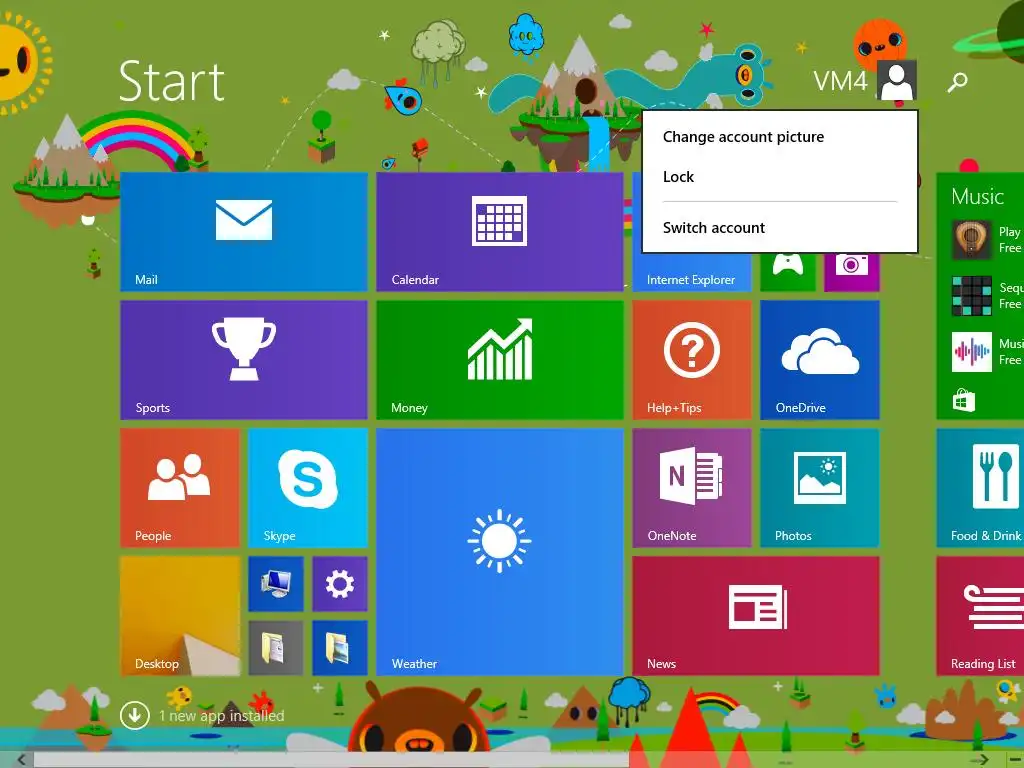Open the Reading List tile
The width and height of the screenshot is (1024, 768).
(980, 616)
